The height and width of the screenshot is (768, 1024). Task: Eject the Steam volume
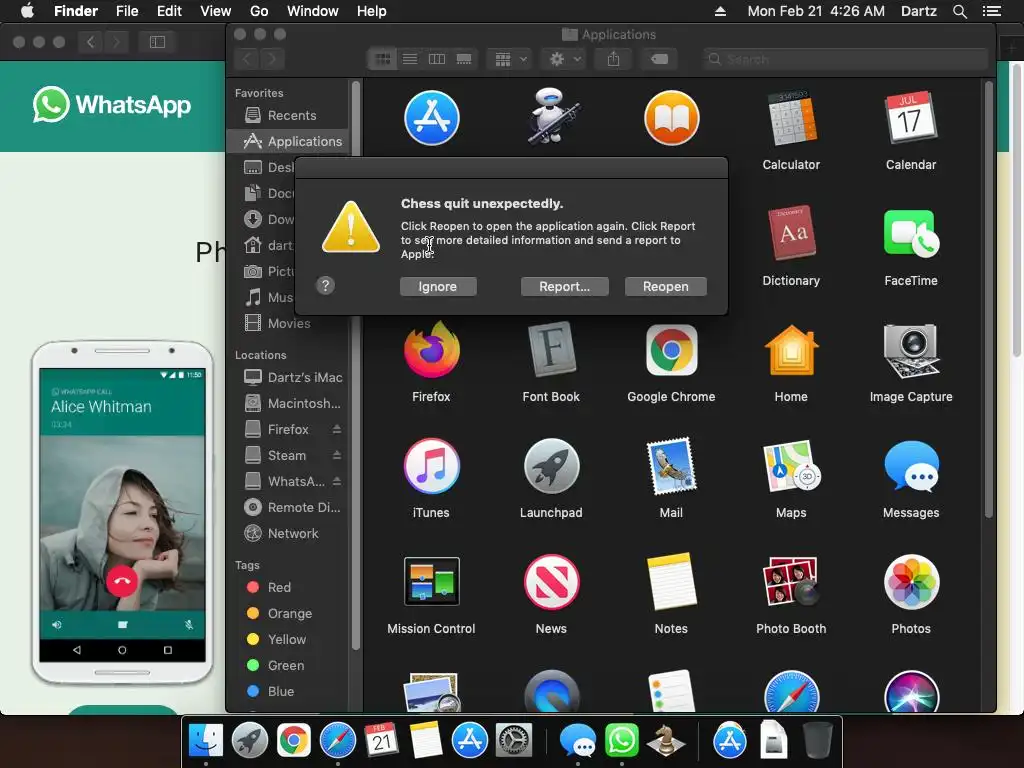337,455
